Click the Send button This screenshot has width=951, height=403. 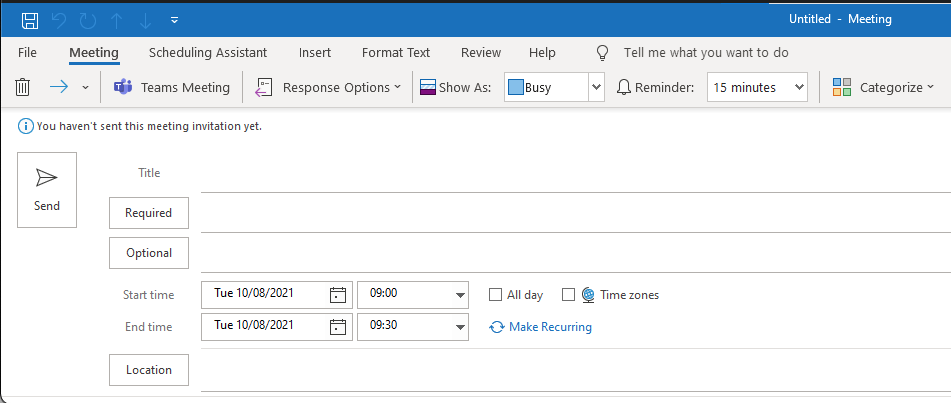pos(47,190)
